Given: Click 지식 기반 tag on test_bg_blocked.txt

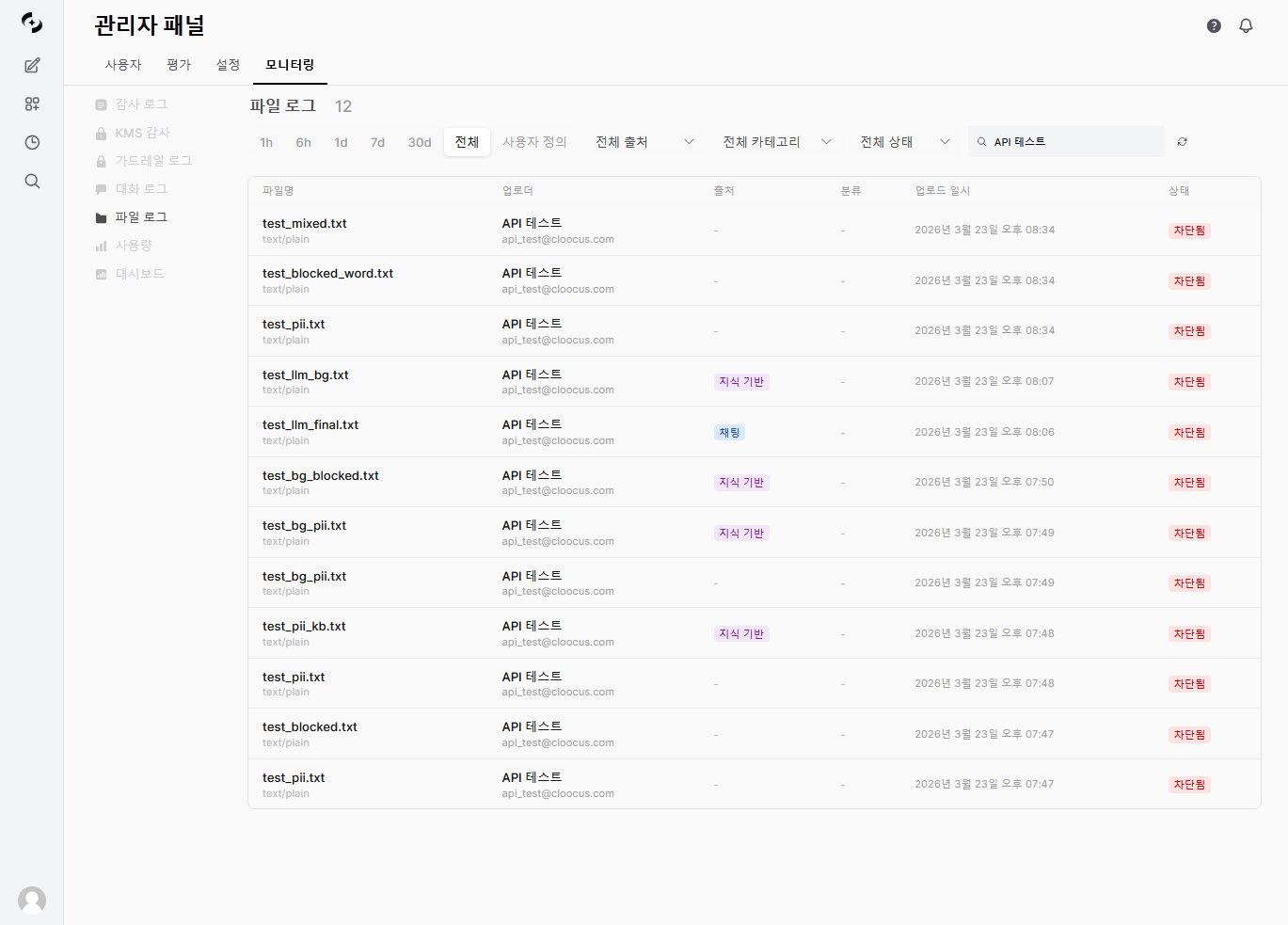Looking at the screenshot, I should [741, 483].
